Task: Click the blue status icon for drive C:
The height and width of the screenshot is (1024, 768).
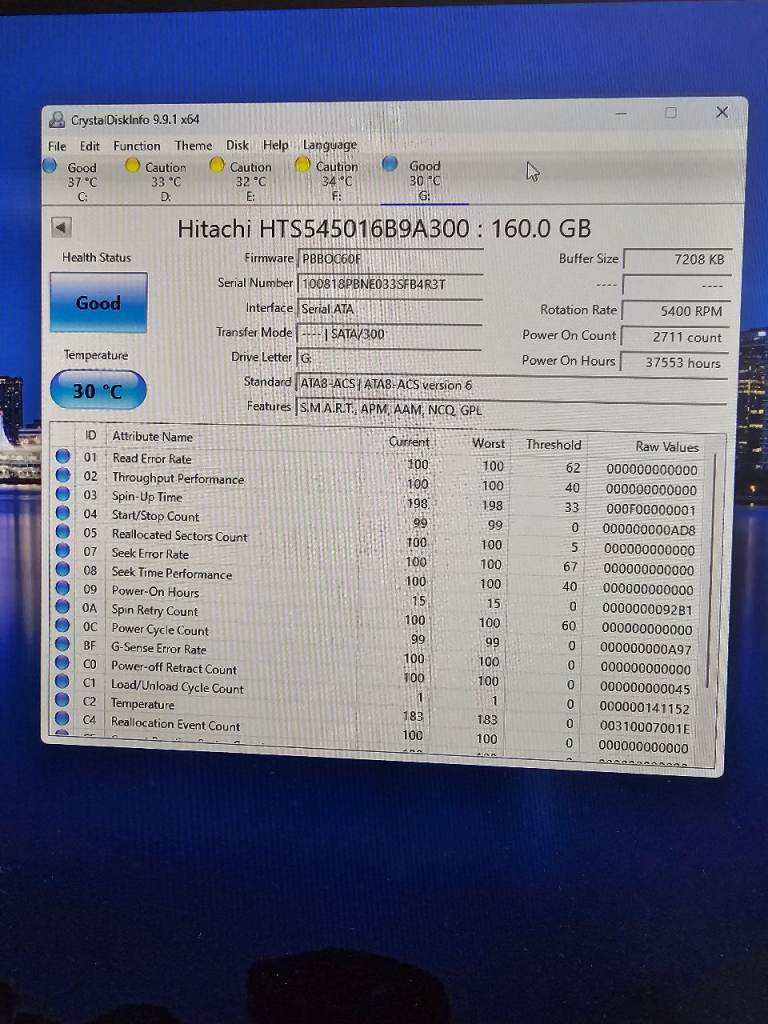Action: pos(50,166)
